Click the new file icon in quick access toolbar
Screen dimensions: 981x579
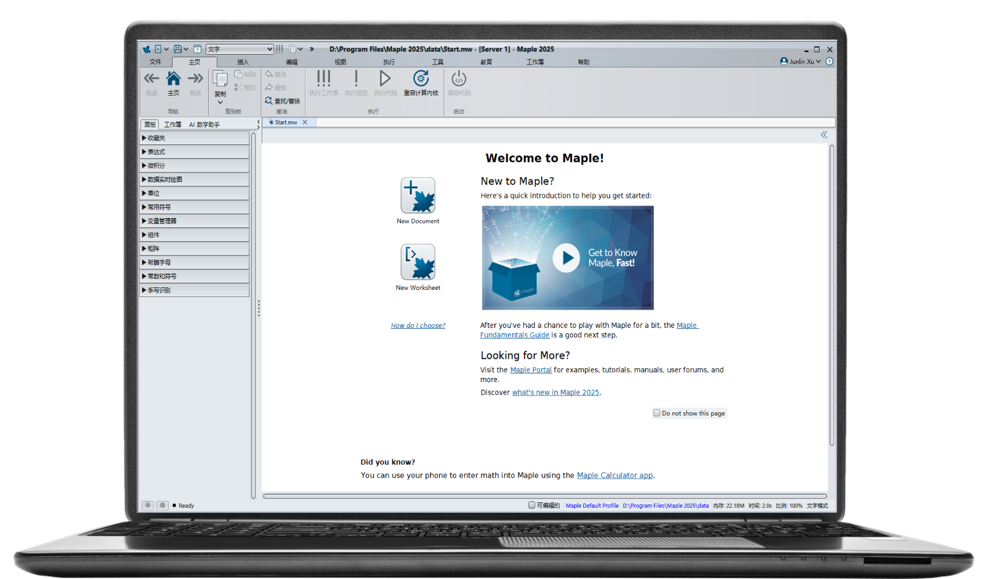pos(158,49)
